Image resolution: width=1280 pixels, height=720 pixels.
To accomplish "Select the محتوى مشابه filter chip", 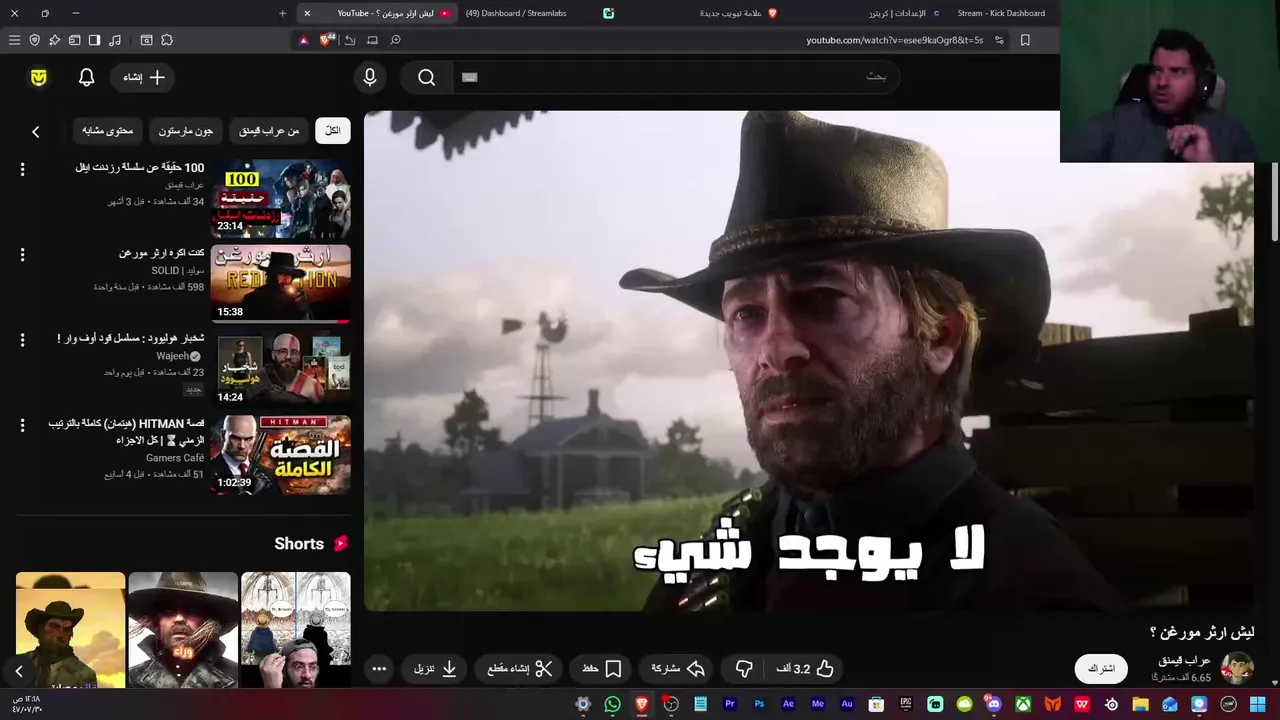I will point(107,131).
